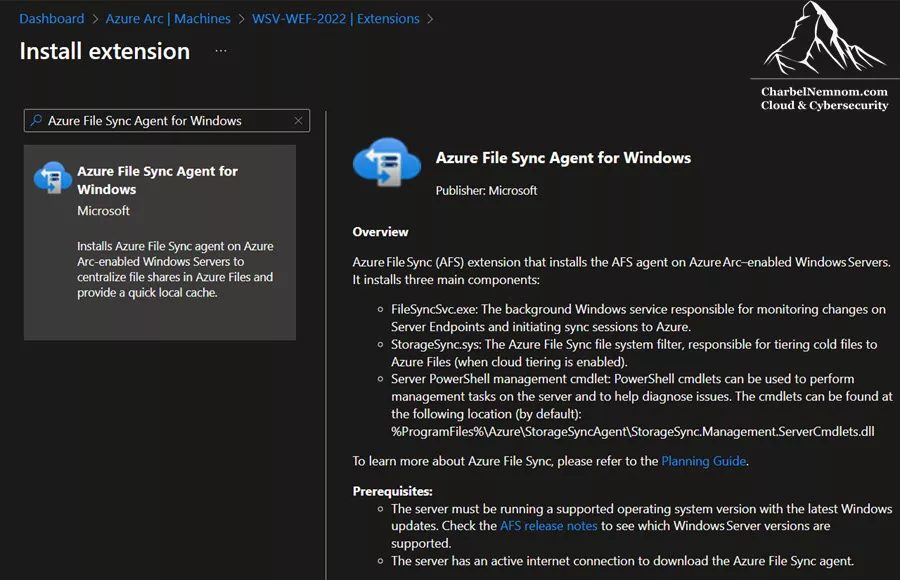Click the large Azure File Sync cloud icon
The image size is (900, 580).
click(387, 162)
